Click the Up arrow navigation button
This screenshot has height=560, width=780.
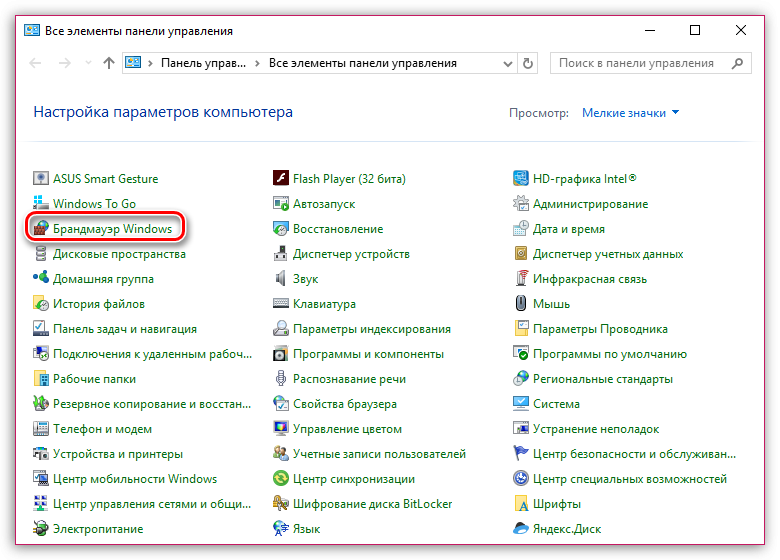pos(108,63)
